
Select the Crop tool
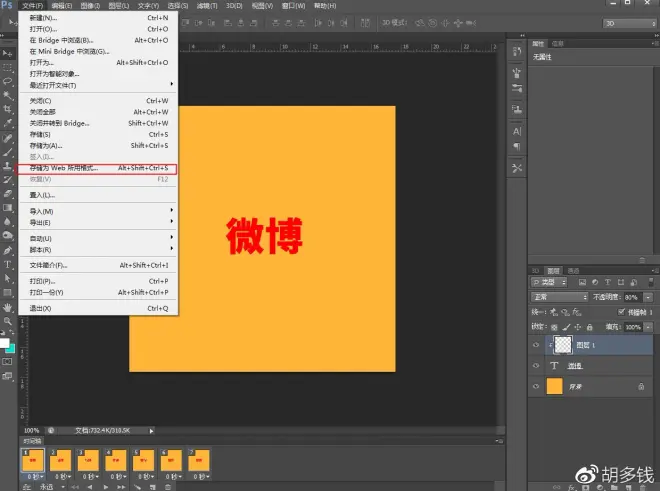tap(7, 109)
